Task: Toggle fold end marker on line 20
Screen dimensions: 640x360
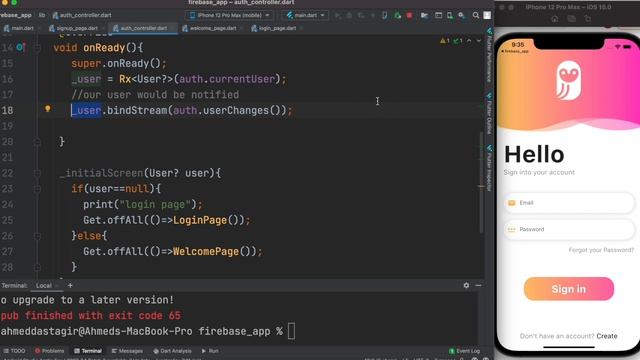Action: click(37, 142)
